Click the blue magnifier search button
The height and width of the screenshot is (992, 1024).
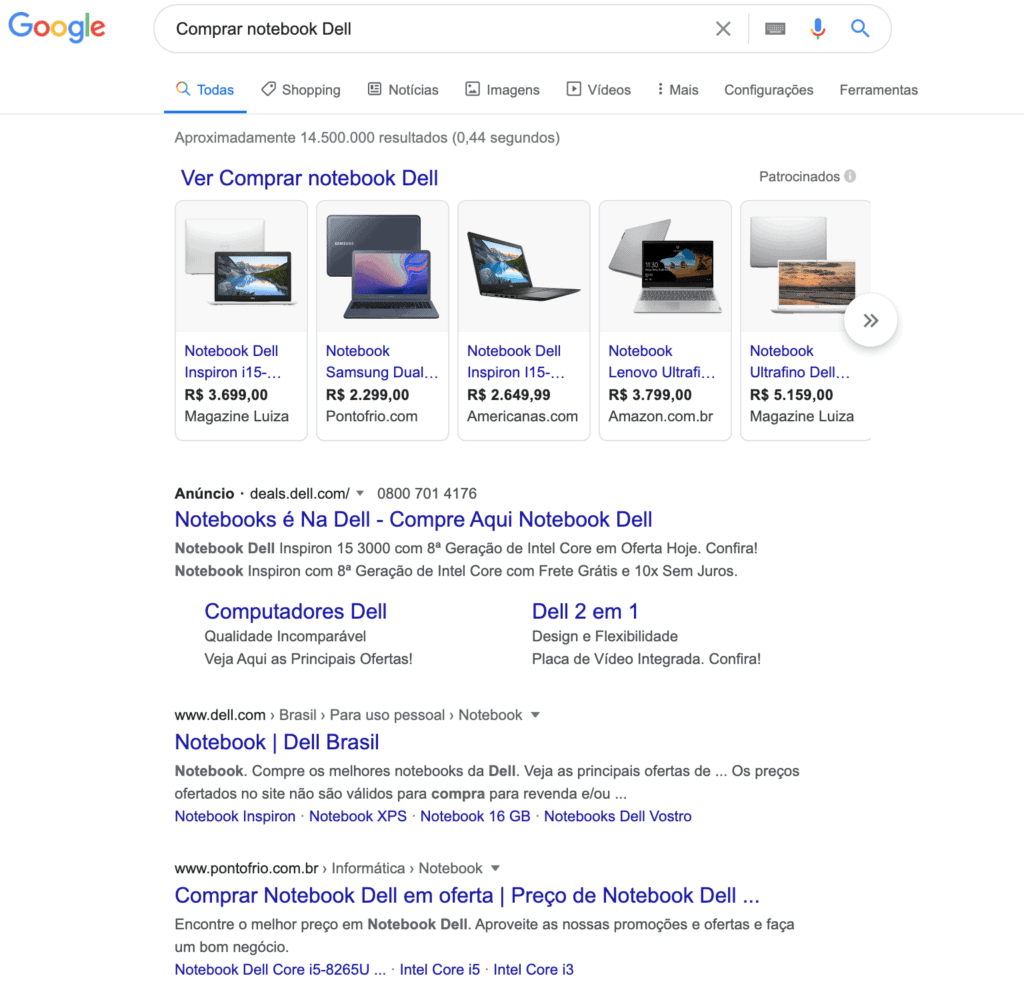(859, 28)
